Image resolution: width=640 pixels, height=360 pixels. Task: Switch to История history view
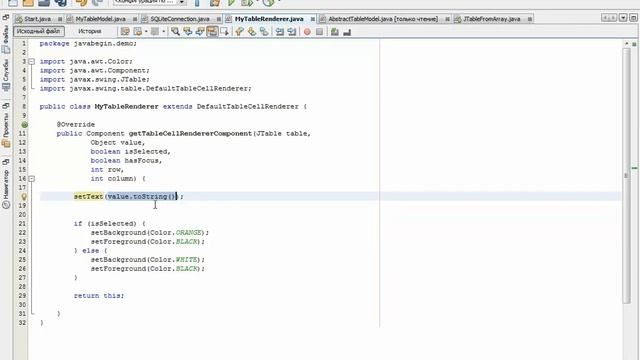click(89, 31)
